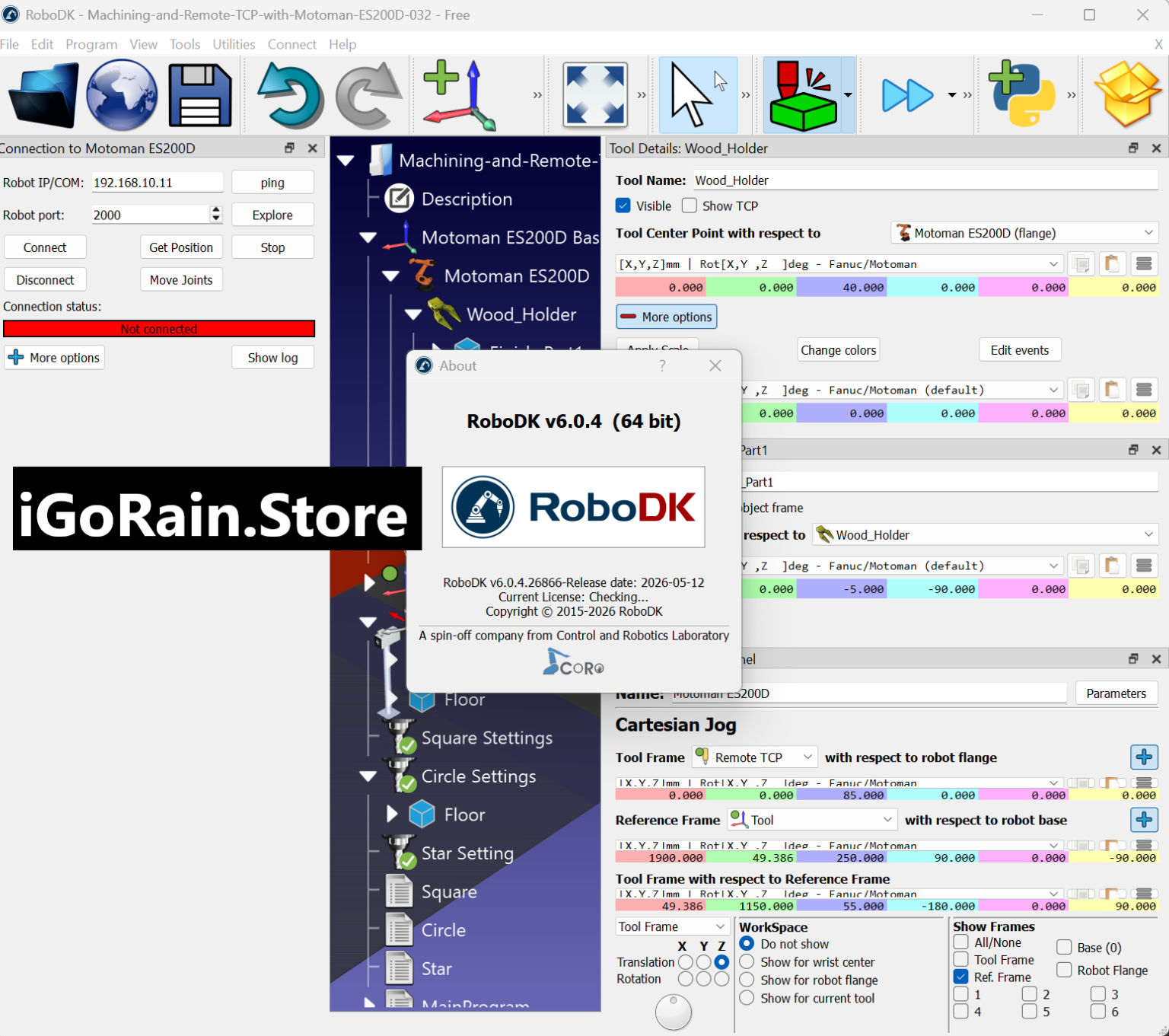Copy TCP pose values icon
The width and height of the screenshot is (1169, 1036).
pos(1081,264)
